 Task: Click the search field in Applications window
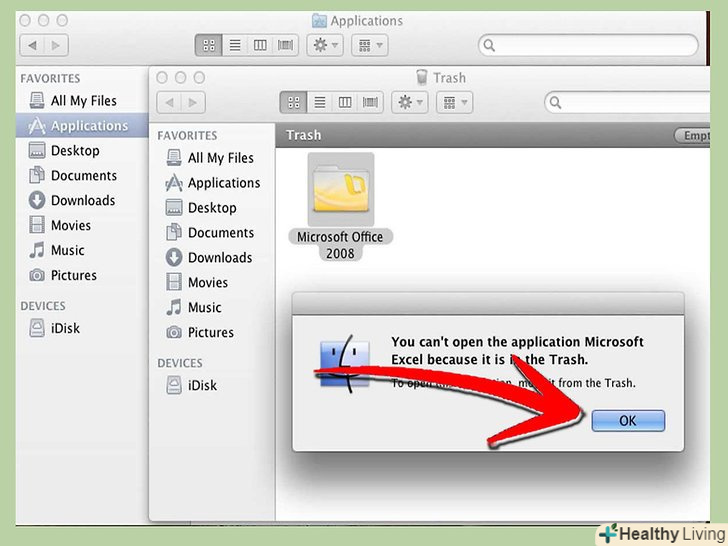588,45
